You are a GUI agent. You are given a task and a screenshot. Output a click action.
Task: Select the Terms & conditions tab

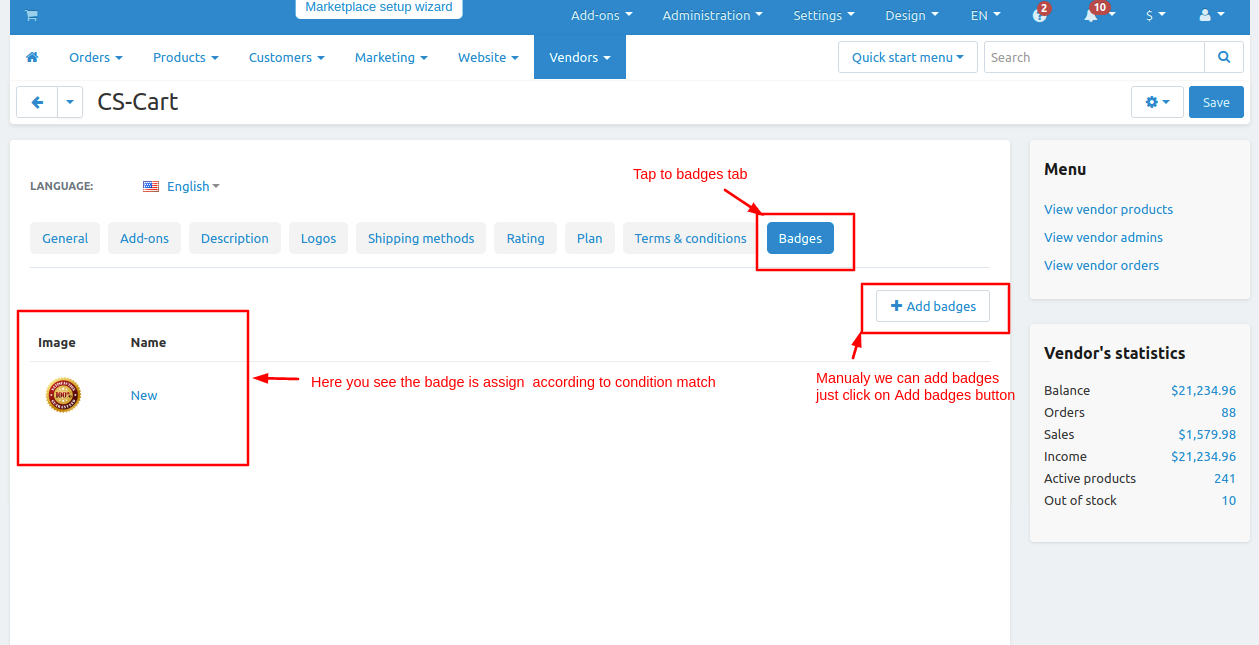(690, 238)
